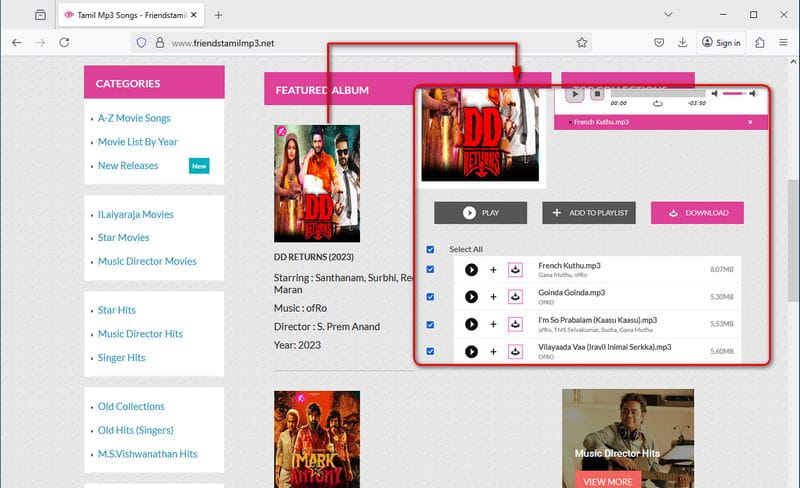Click download icon for Goinda Goinda.mp3

(515, 297)
